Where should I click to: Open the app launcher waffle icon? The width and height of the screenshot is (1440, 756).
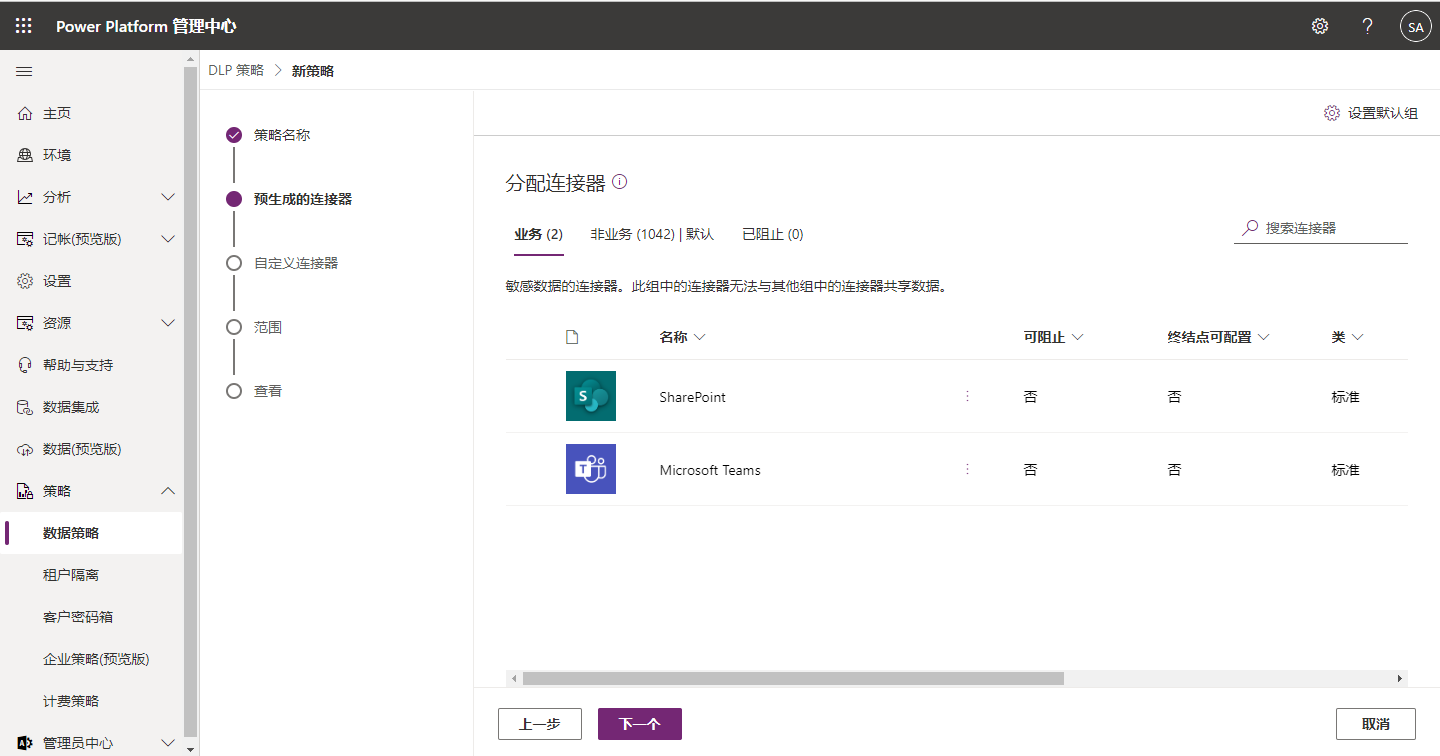[24, 26]
